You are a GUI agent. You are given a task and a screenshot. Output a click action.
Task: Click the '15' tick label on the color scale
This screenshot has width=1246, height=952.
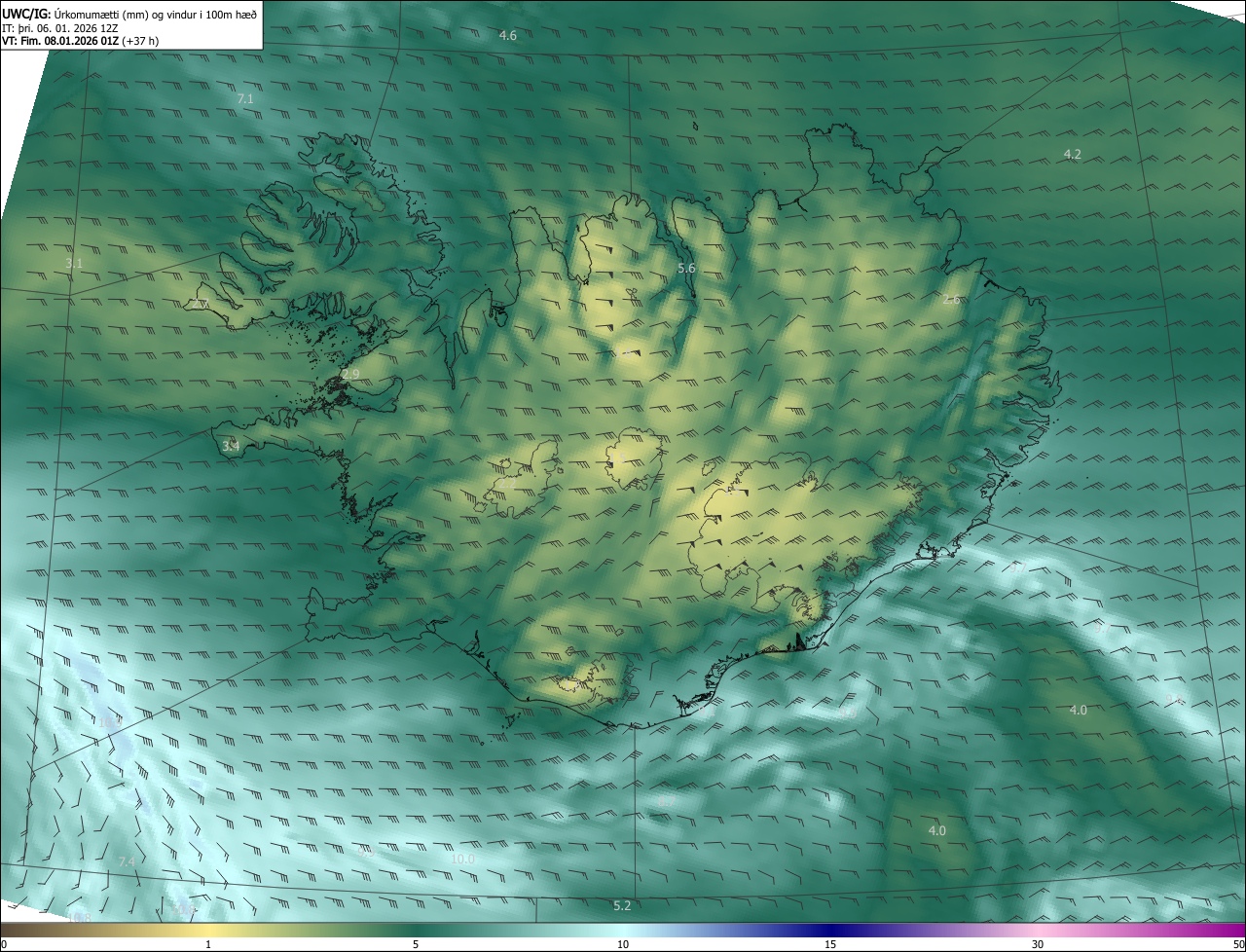tap(830, 945)
